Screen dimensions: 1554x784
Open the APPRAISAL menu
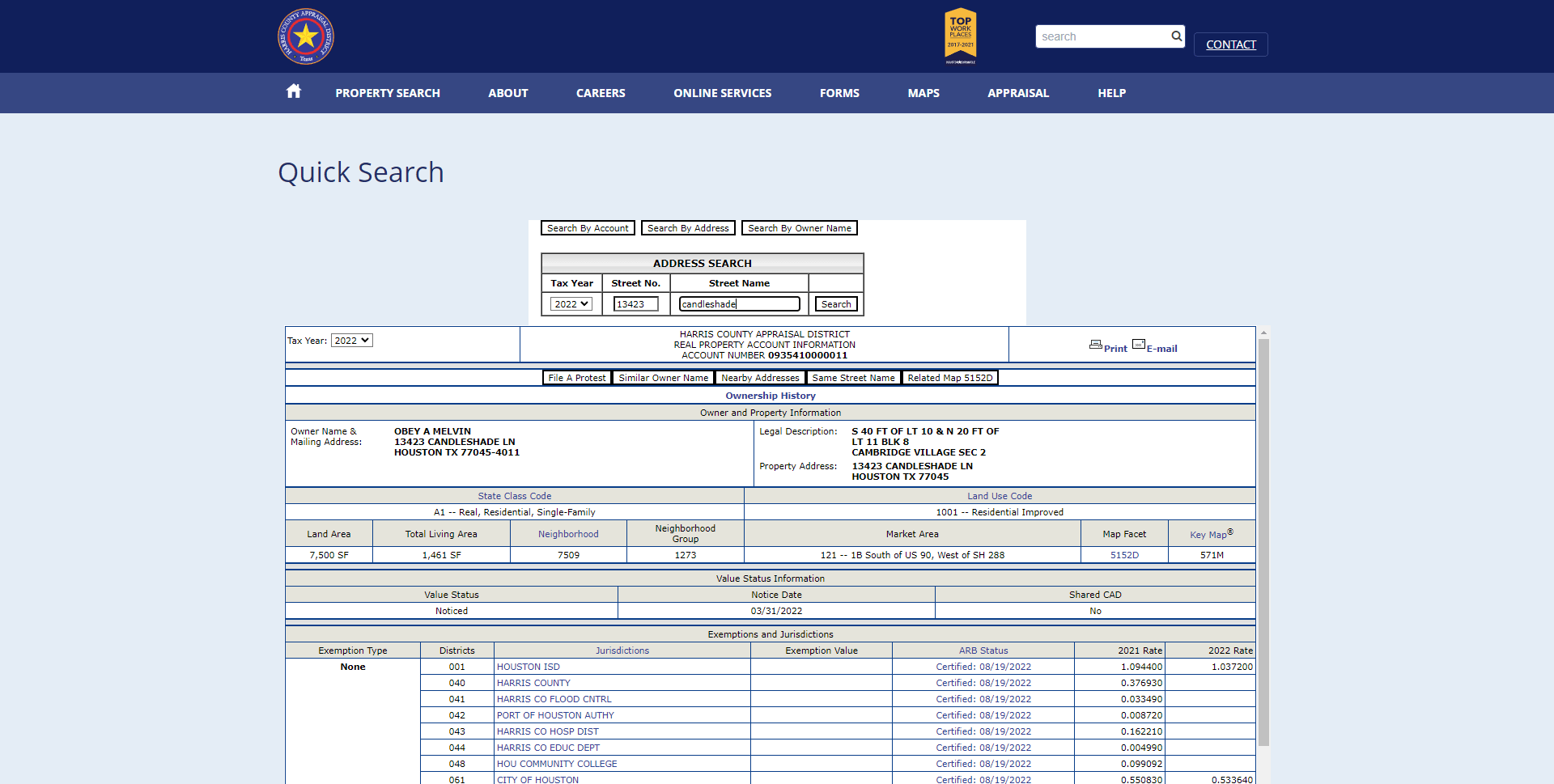[x=1018, y=93]
